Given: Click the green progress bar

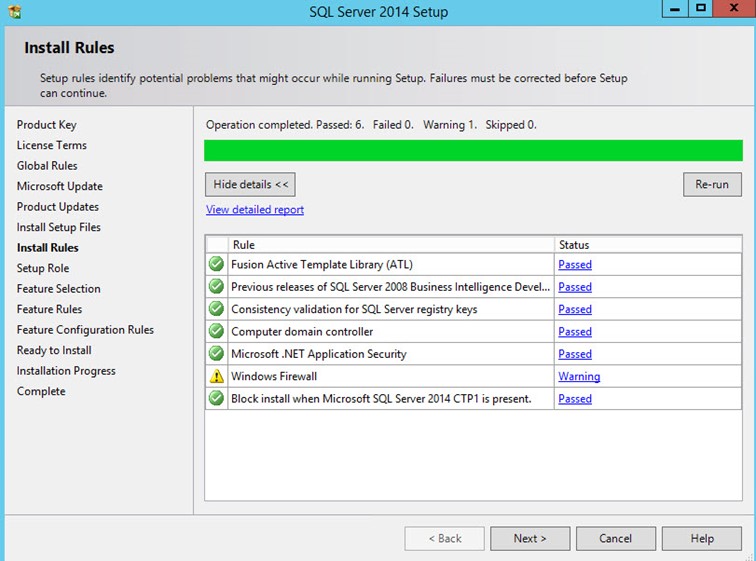Looking at the screenshot, I should [x=473, y=151].
